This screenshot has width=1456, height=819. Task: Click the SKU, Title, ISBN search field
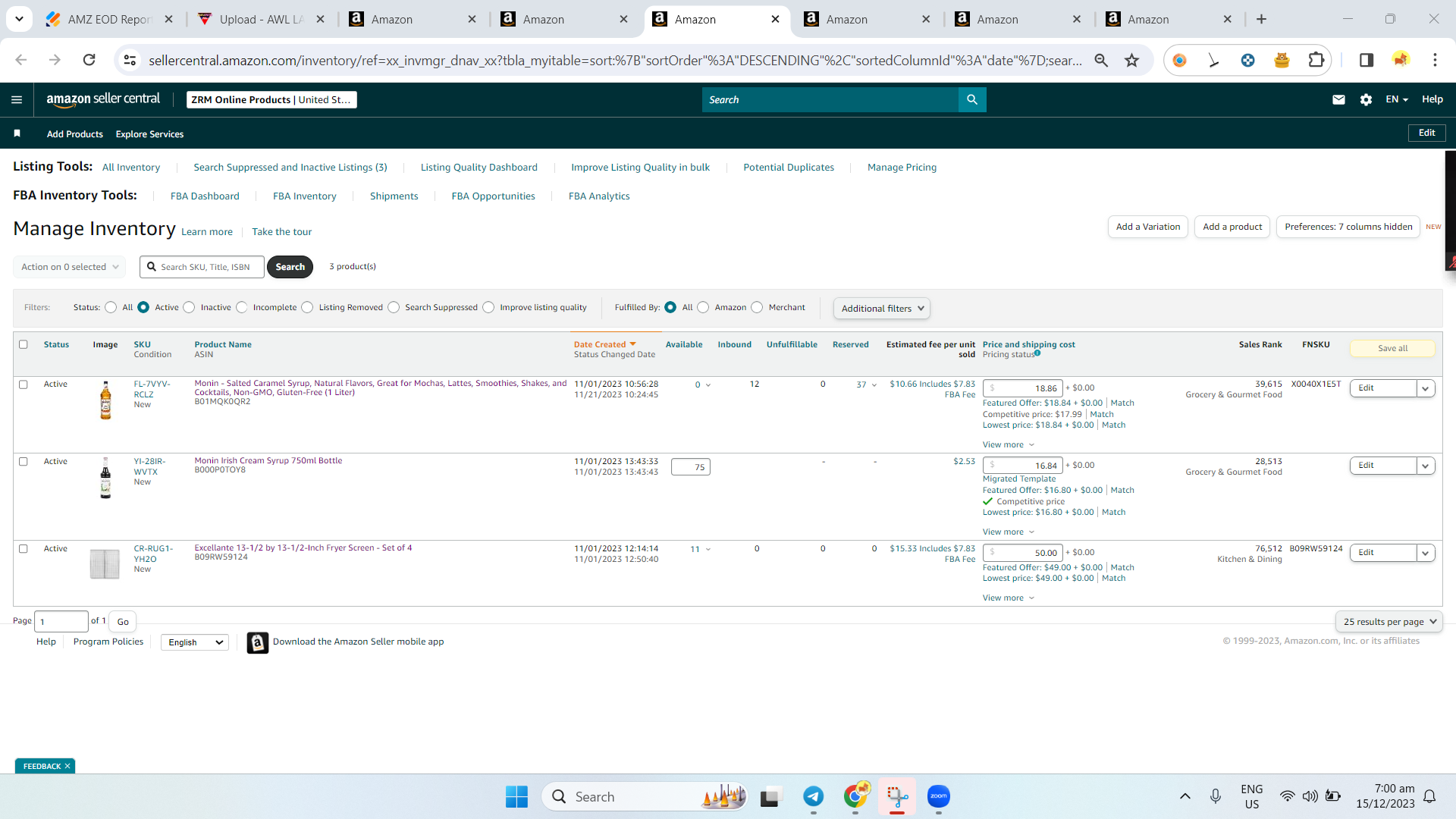[x=202, y=267]
